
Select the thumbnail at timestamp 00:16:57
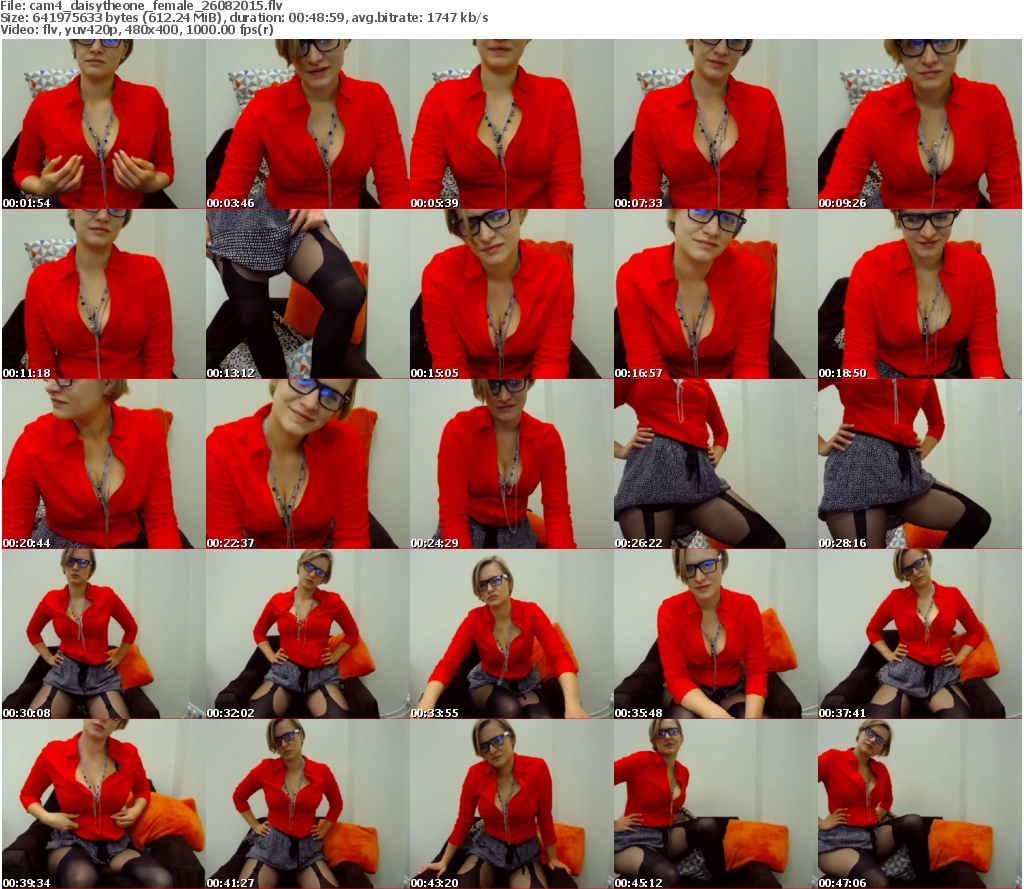click(715, 294)
